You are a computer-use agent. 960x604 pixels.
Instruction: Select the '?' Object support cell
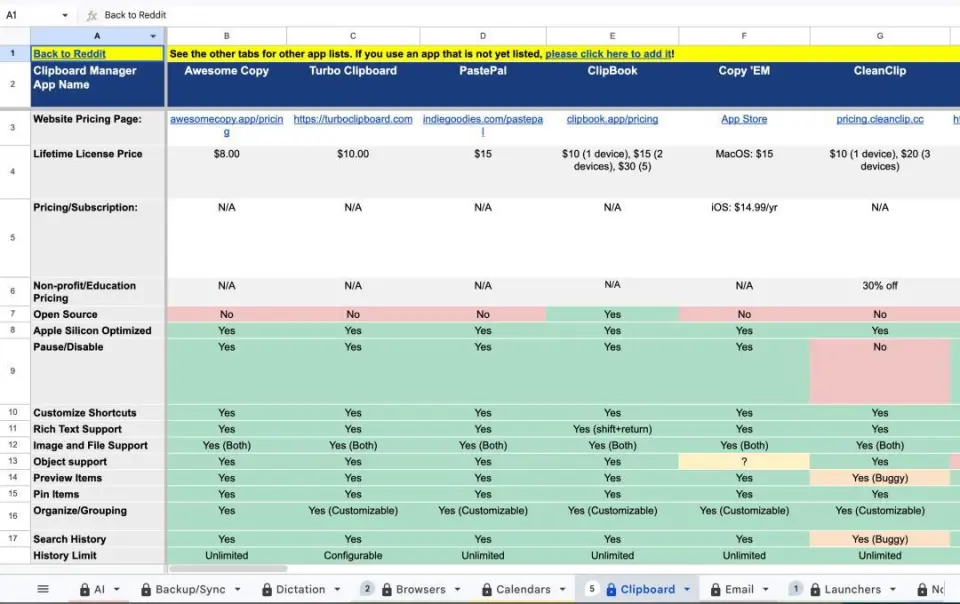click(x=744, y=461)
